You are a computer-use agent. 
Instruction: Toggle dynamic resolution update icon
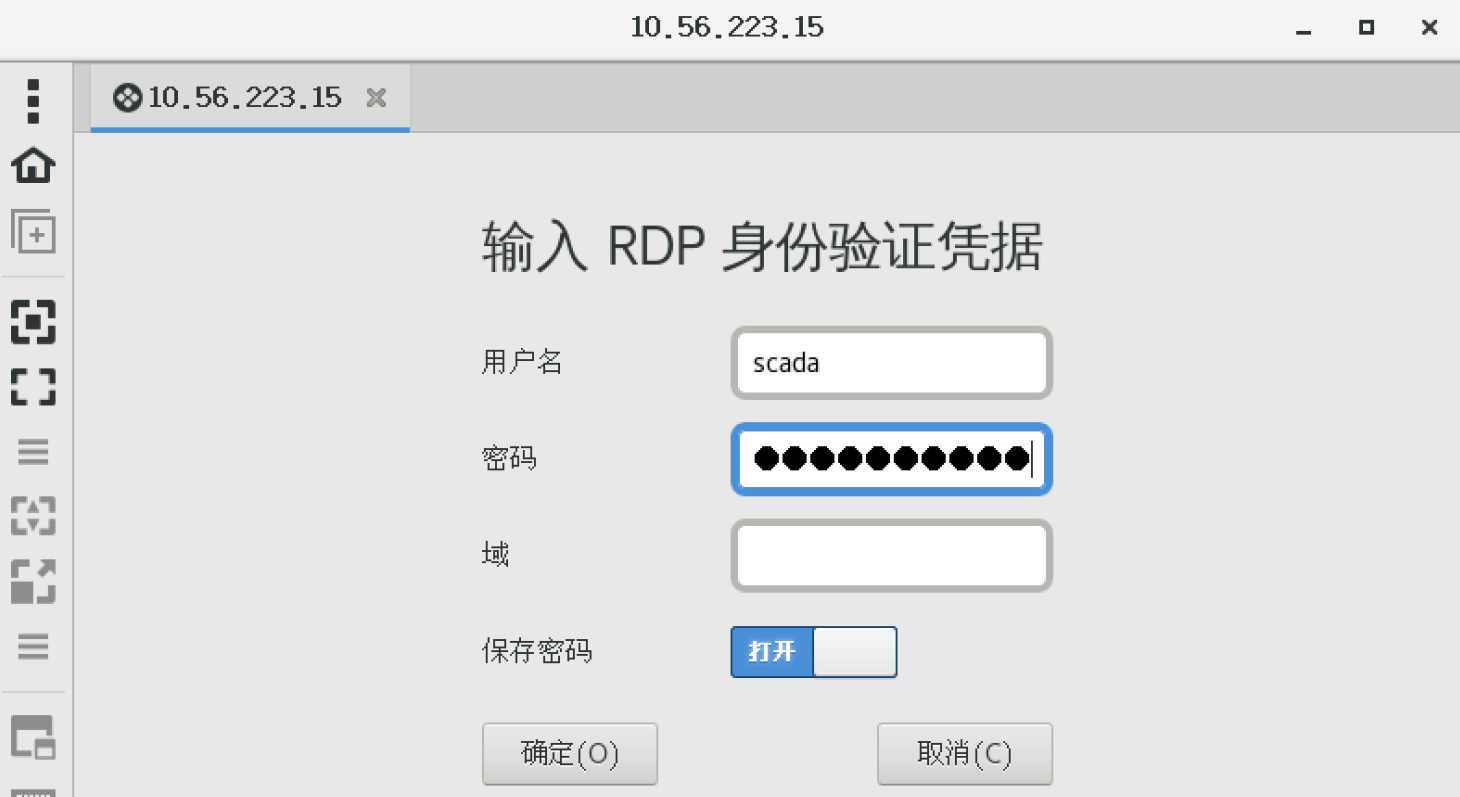33,516
